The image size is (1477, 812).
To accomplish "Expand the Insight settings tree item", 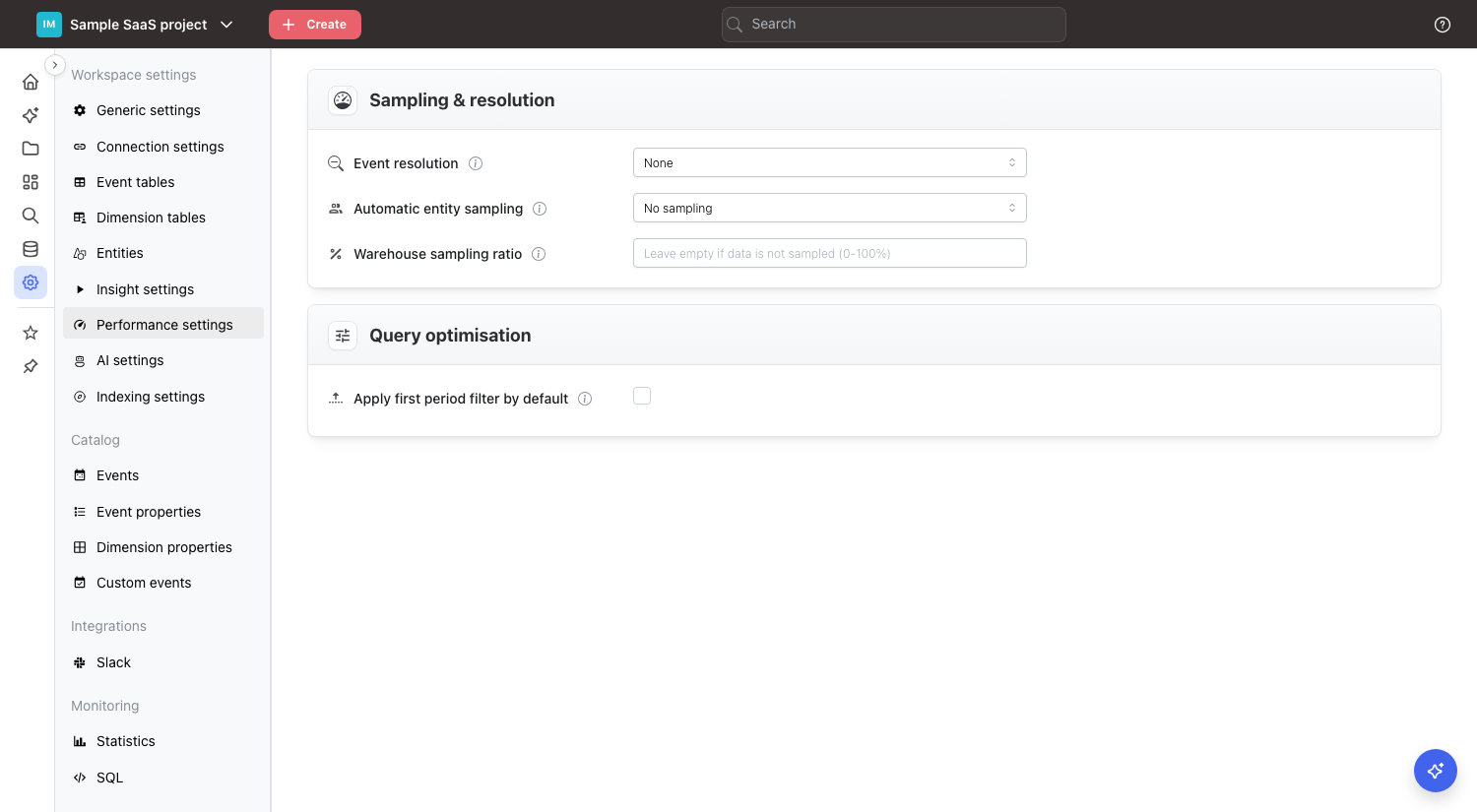I will (x=81, y=289).
